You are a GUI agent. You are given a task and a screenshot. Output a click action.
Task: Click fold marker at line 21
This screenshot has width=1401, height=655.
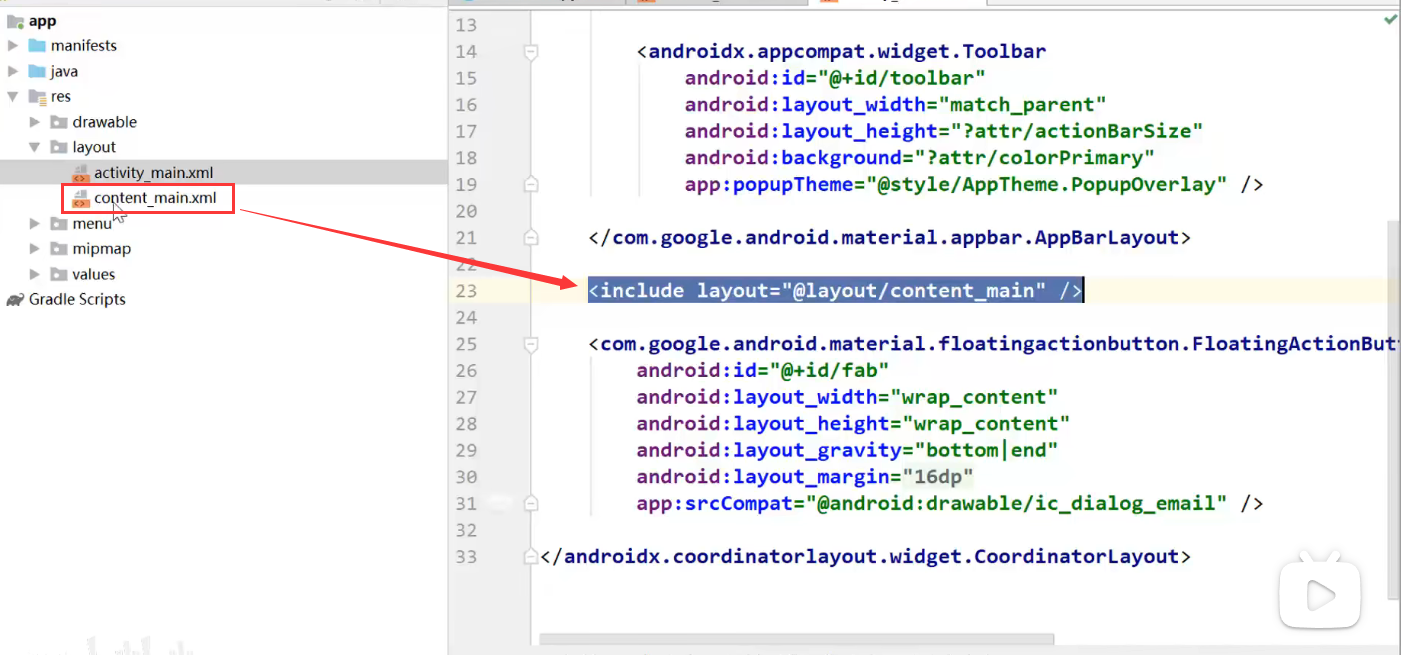click(x=531, y=237)
